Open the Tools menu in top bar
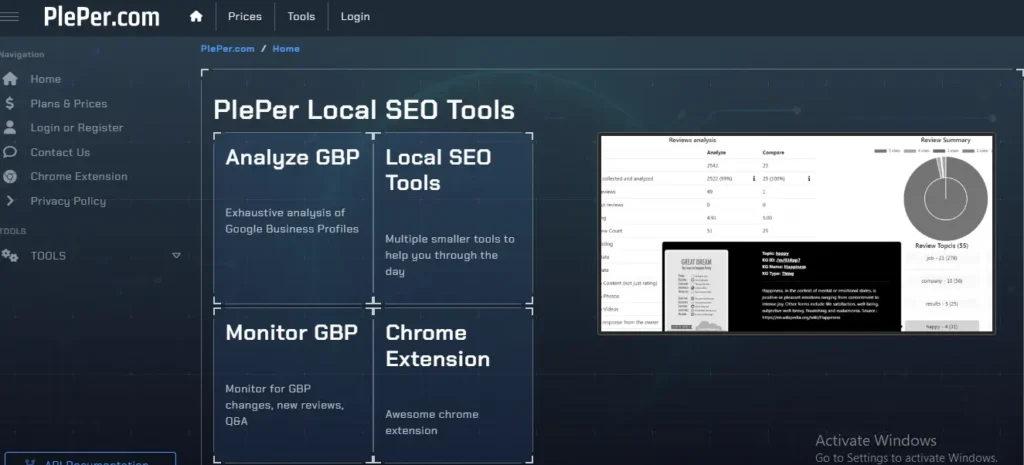This screenshot has height=465, width=1024. pos(301,16)
